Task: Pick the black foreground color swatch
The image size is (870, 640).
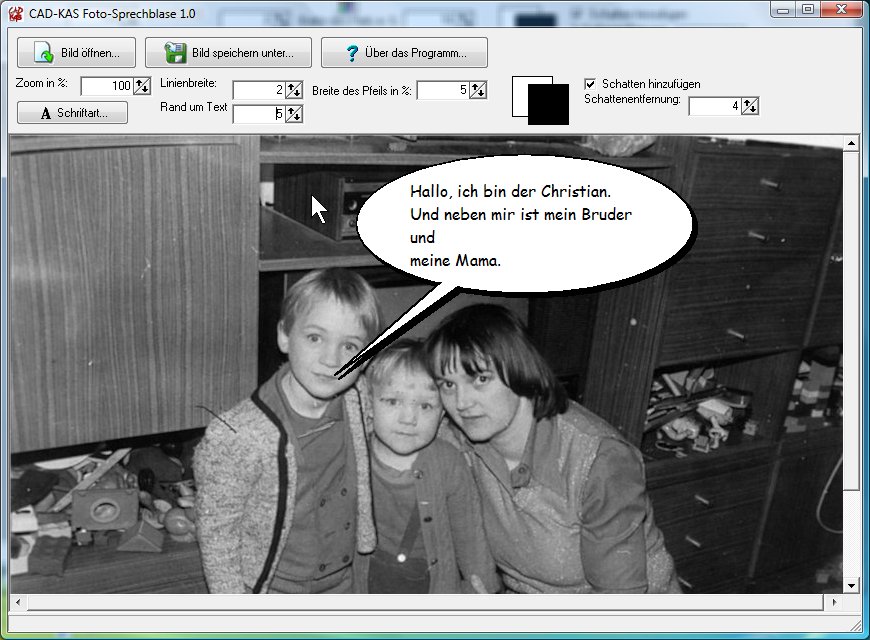Action: point(549,105)
